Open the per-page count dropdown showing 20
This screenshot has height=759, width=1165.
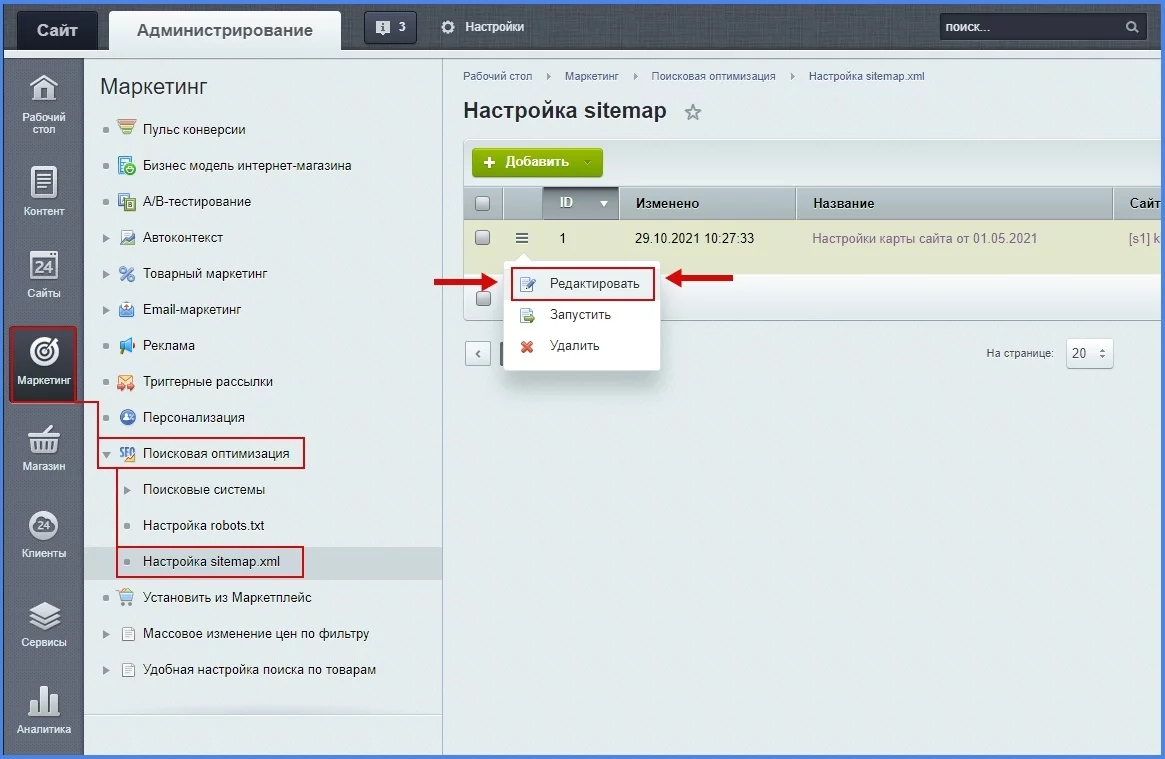1089,353
